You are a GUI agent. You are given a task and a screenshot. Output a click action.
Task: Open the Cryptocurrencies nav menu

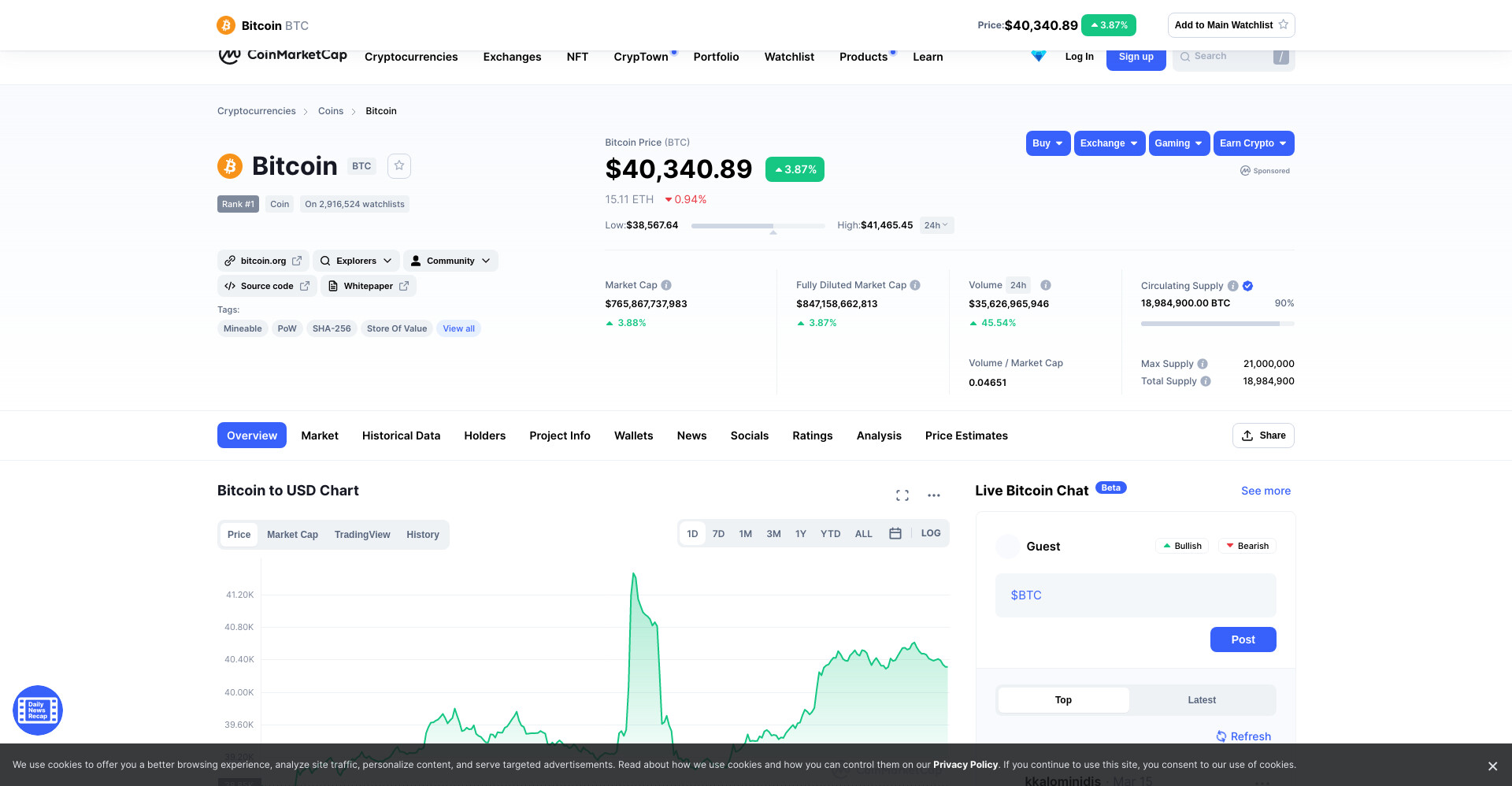point(411,57)
